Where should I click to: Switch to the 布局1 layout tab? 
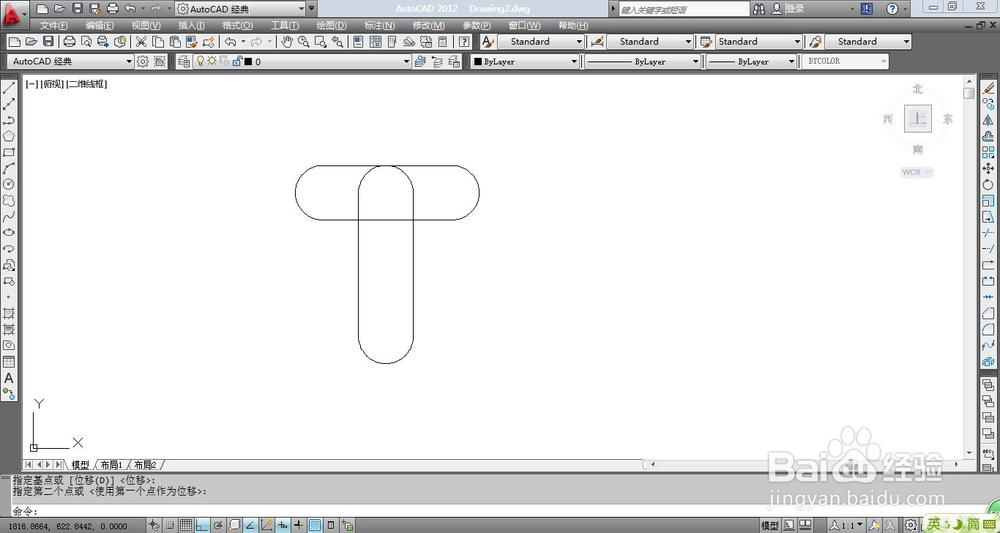(x=111, y=465)
